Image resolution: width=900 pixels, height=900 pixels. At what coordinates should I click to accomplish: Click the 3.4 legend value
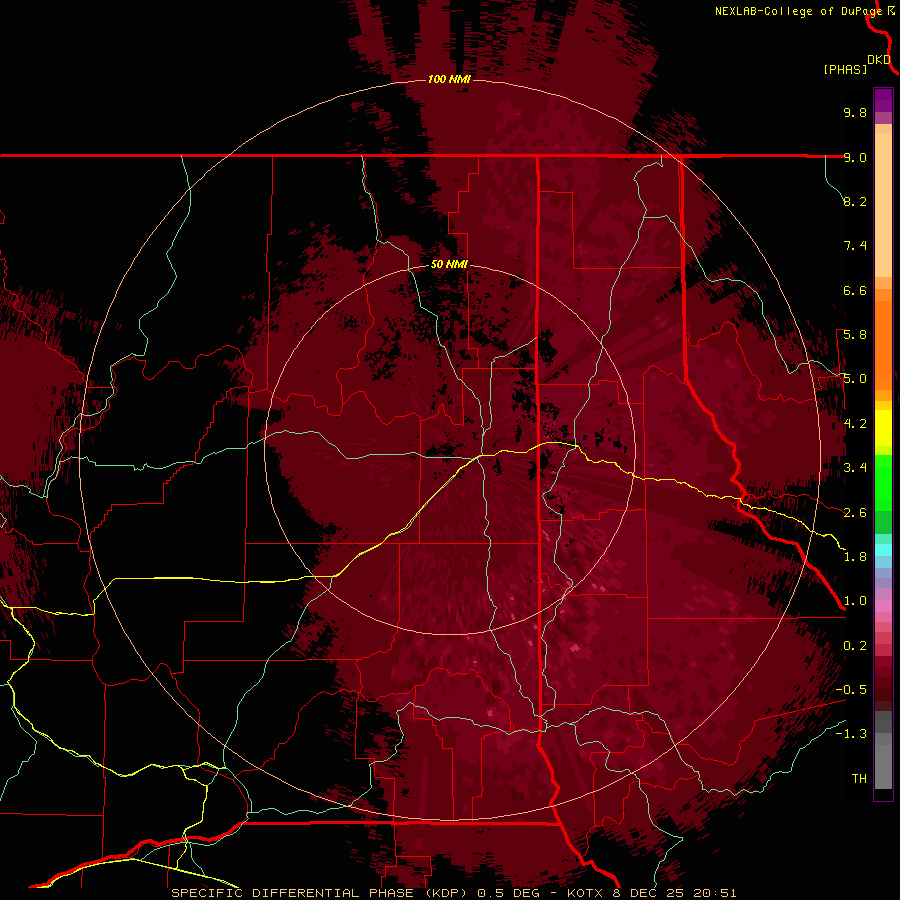(x=855, y=468)
